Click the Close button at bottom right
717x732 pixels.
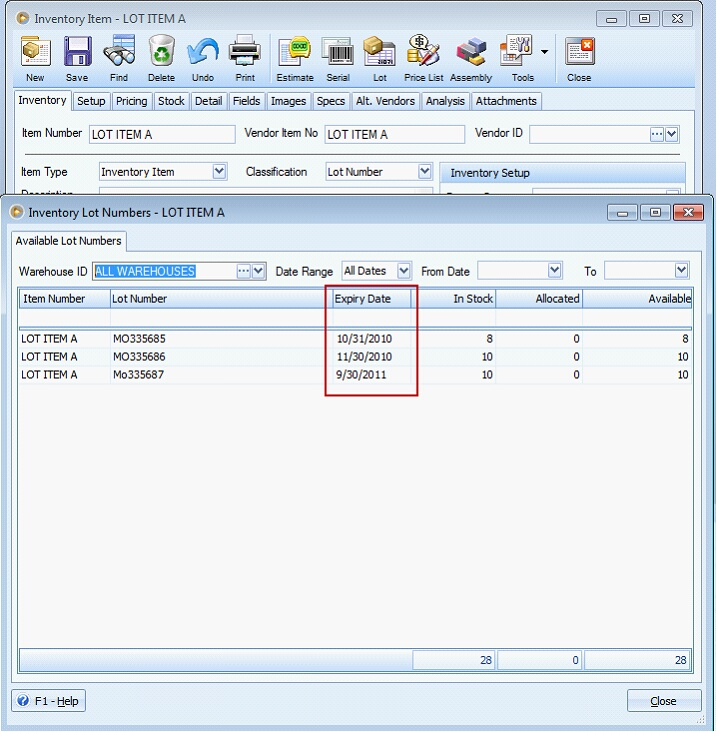pyautogui.click(x=663, y=701)
